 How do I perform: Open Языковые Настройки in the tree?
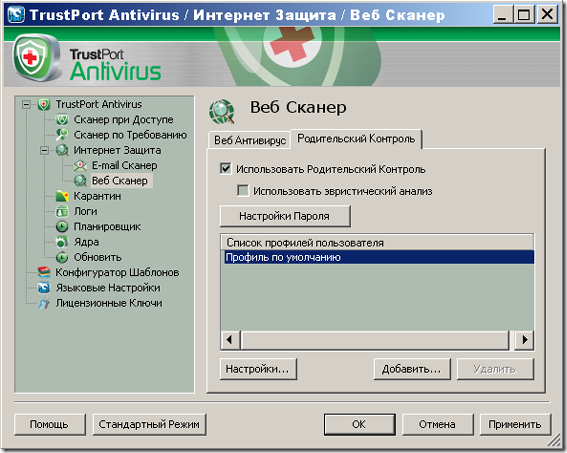pyautogui.click(x=108, y=288)
